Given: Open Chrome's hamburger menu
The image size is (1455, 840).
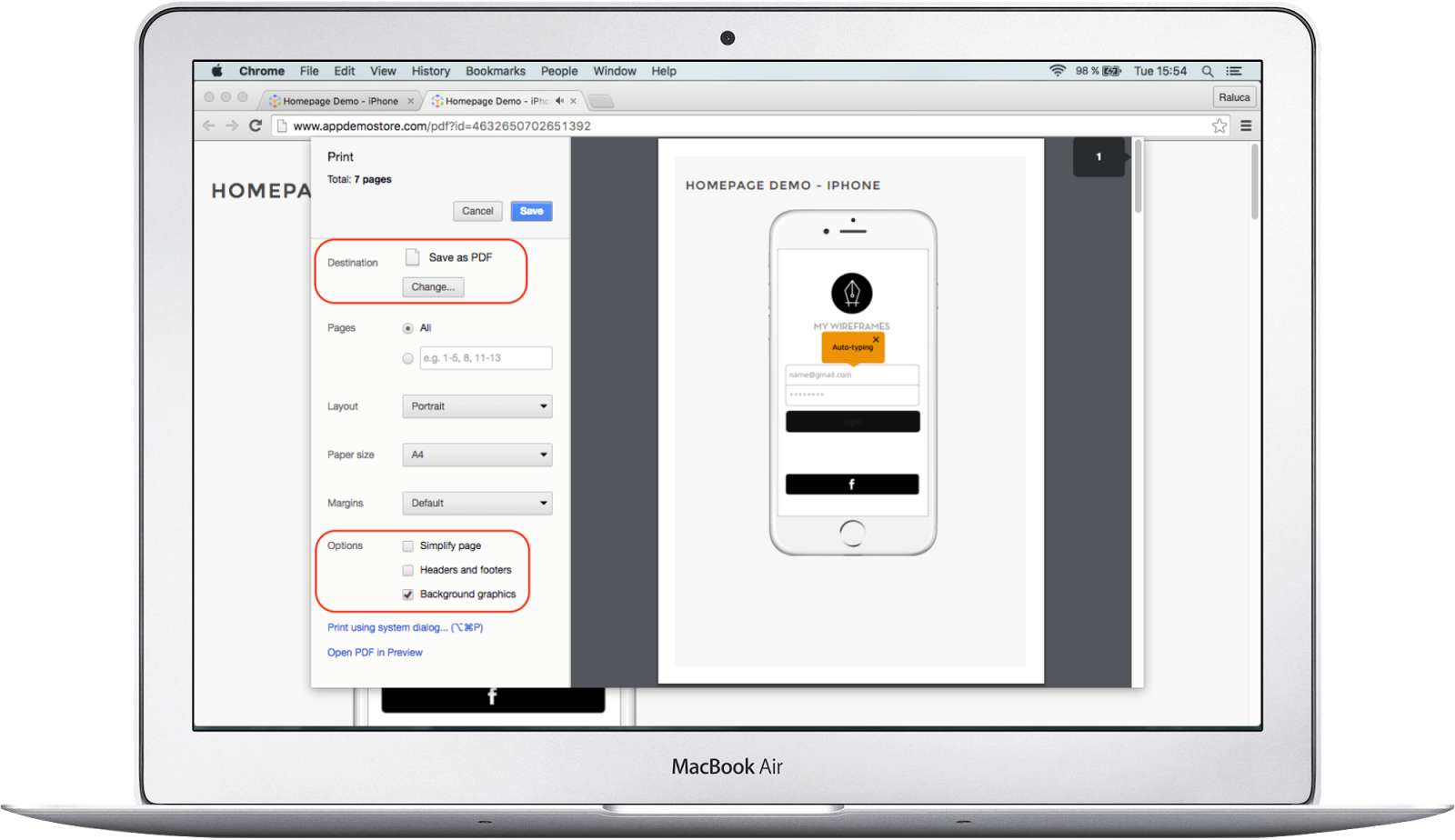Looking at the screenshot, I should click(1245, 125).
